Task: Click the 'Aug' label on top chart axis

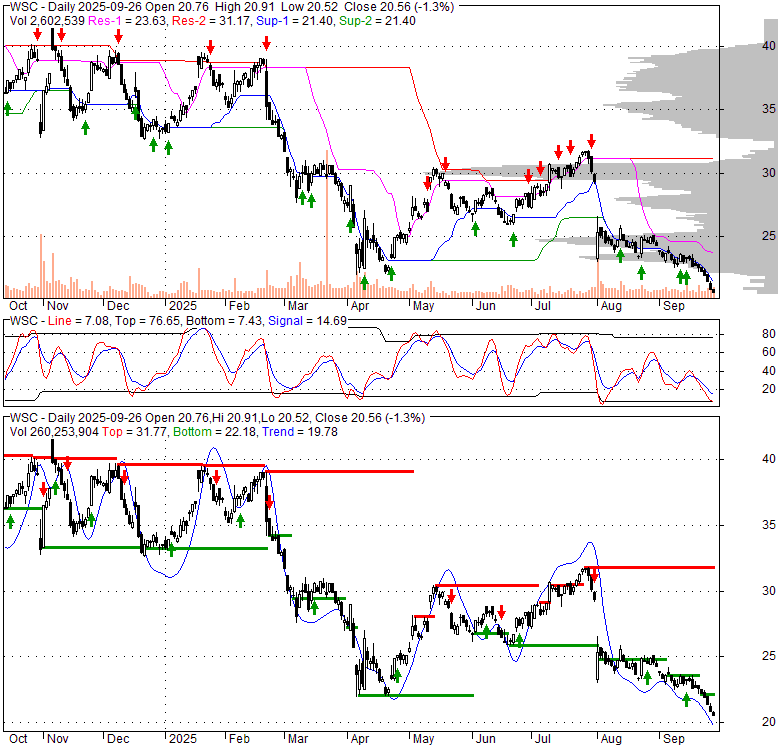Action: (611, 306)
